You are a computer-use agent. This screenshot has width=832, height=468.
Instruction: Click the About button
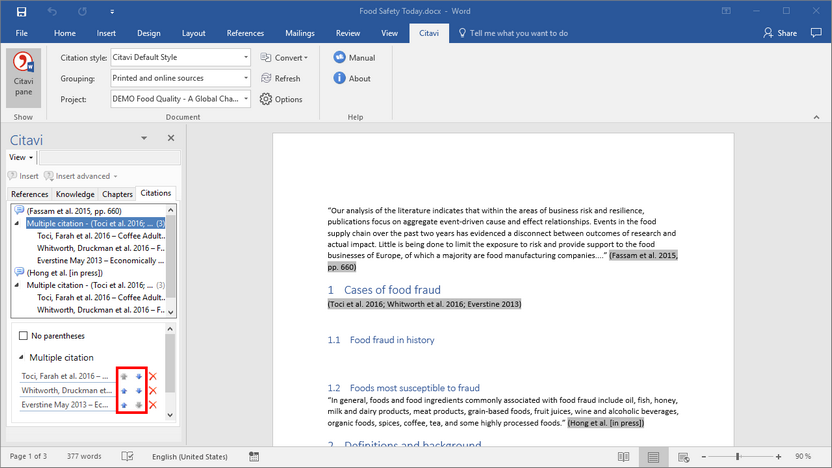352,78
